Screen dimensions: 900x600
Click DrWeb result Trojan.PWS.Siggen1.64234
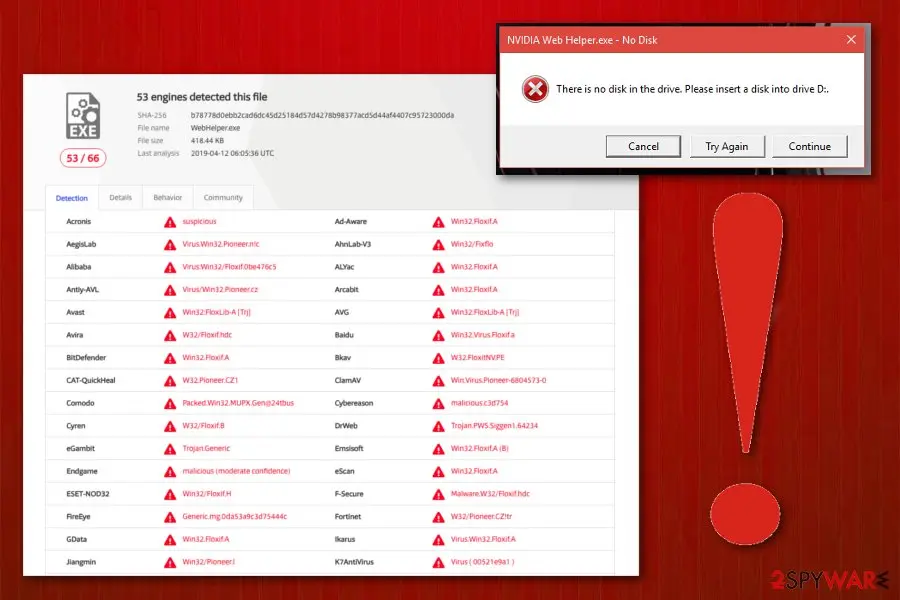click(494, 425)
